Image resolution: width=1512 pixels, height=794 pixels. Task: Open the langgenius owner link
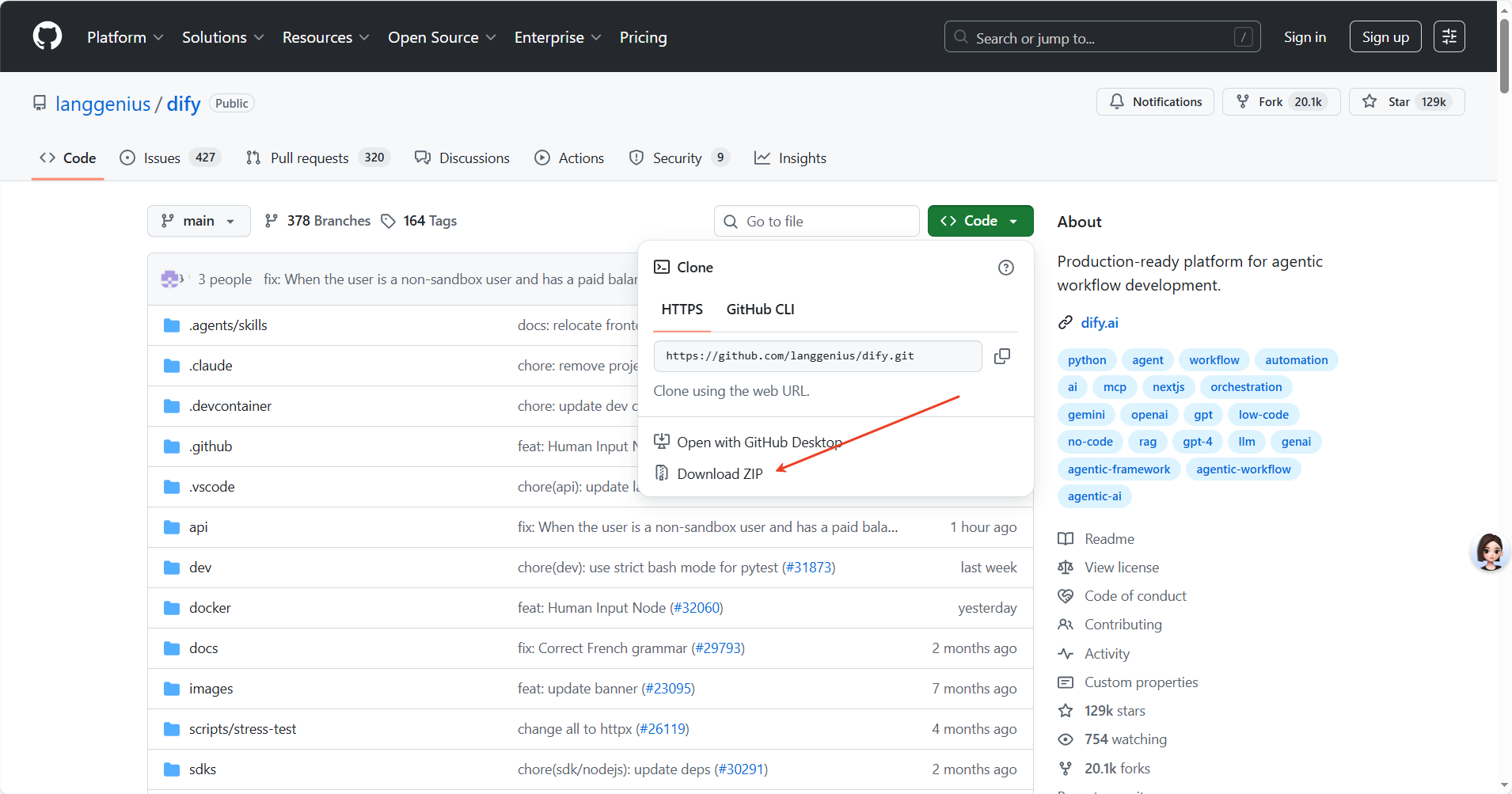(103, 104)
